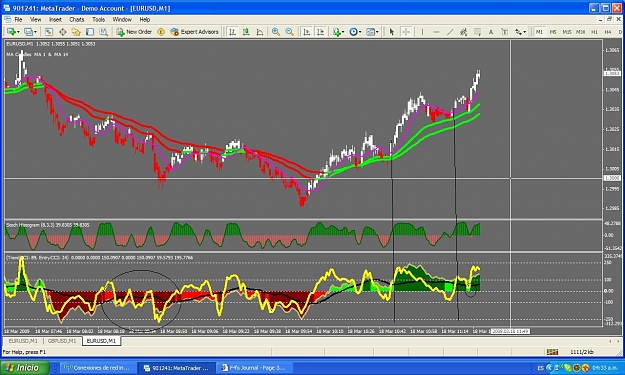The width and height of the screenshot is (625, 375).
Task: Click the Periods clock icon
Action: pos(353,32)
